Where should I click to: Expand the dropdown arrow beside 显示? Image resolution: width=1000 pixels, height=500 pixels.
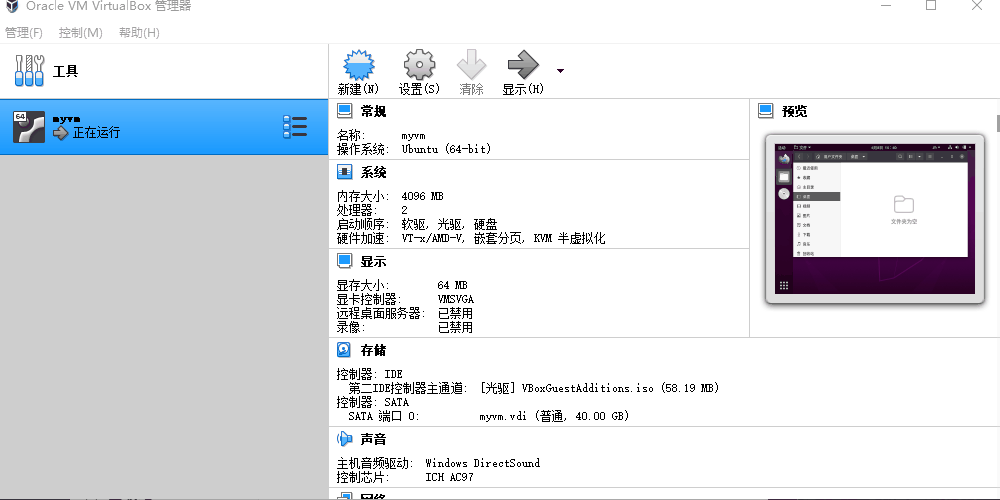click(560, 71)
